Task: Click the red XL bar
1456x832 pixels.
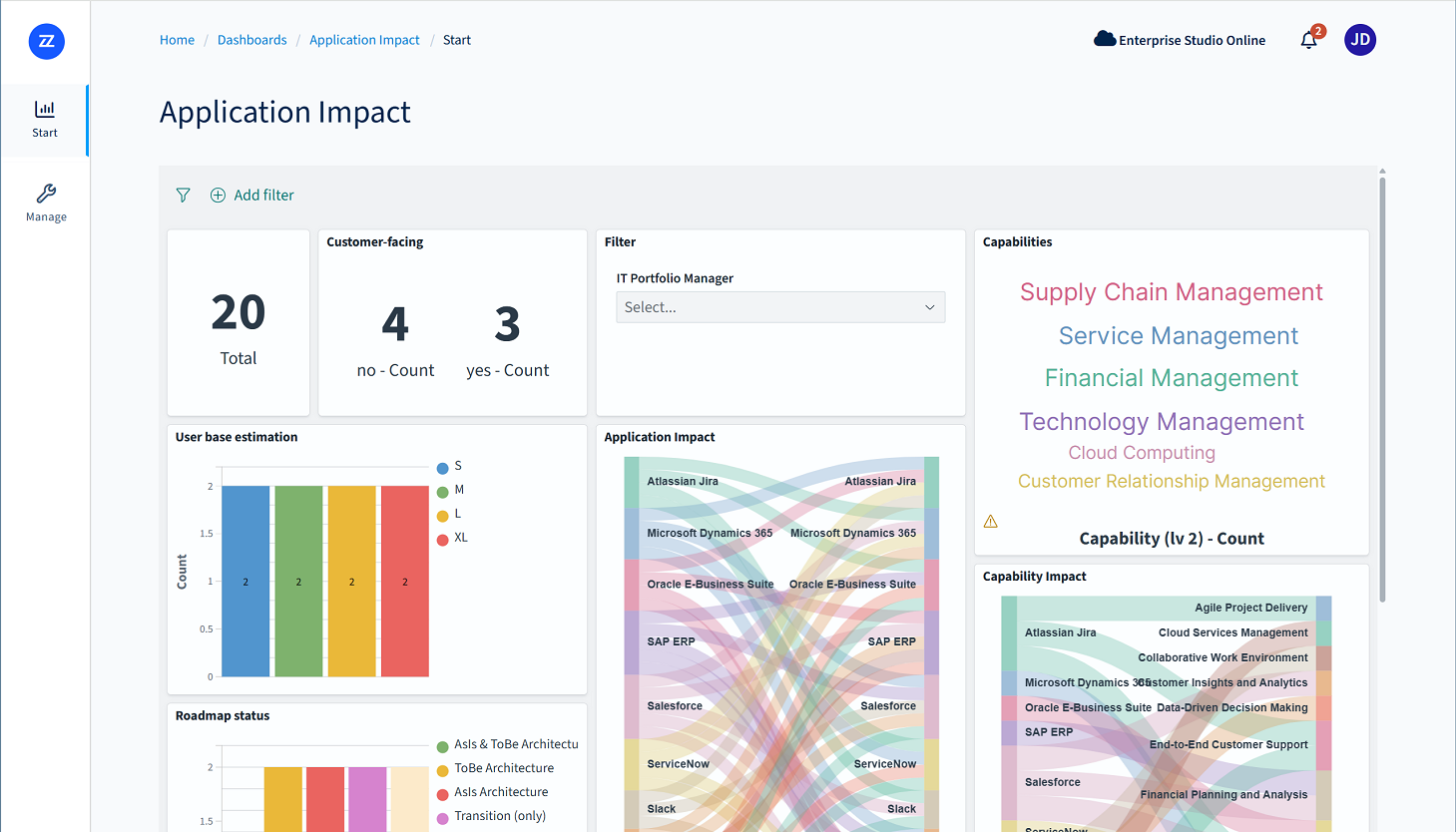Action: 405,582
